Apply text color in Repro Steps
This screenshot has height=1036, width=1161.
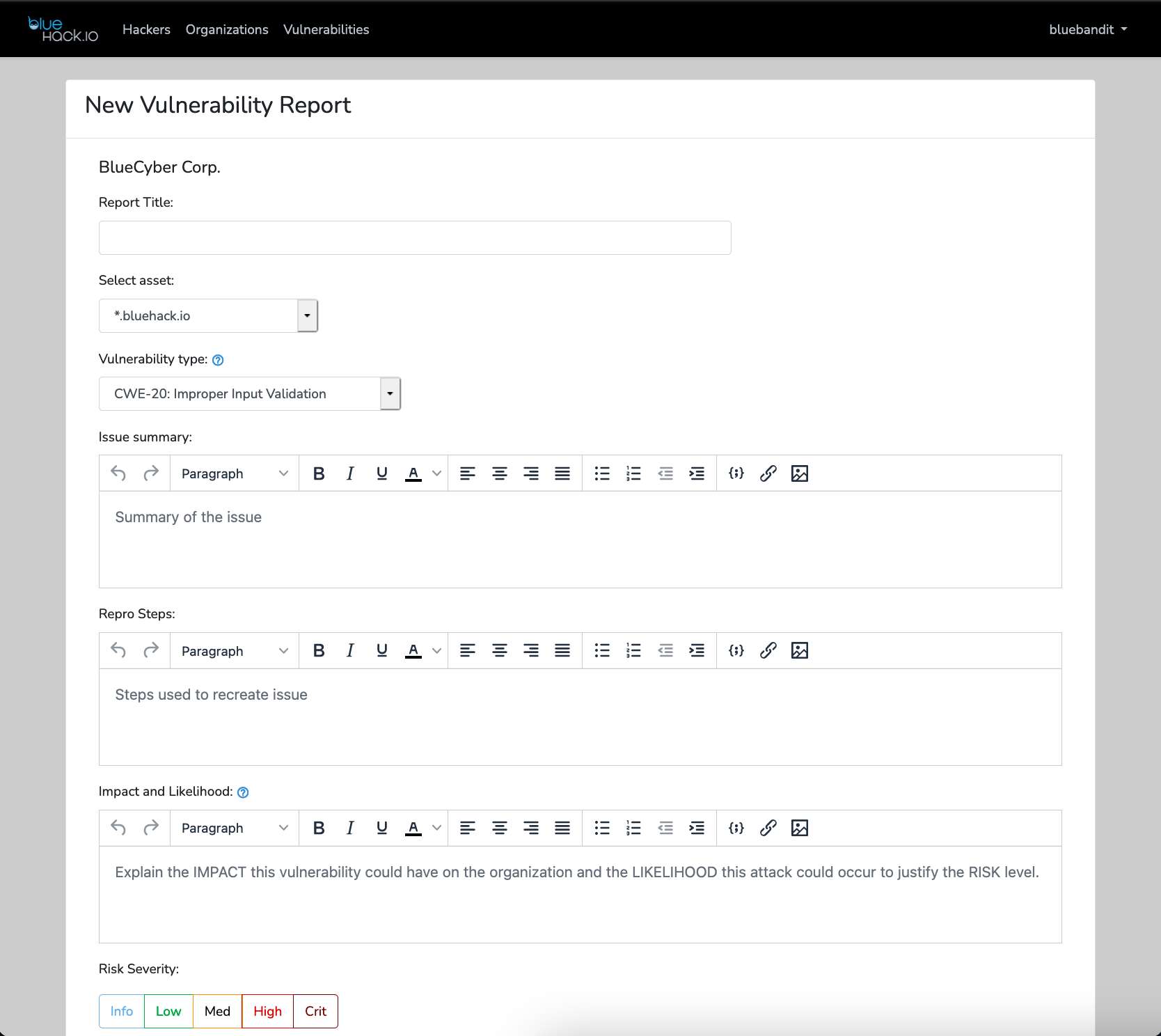click(413, 650)
